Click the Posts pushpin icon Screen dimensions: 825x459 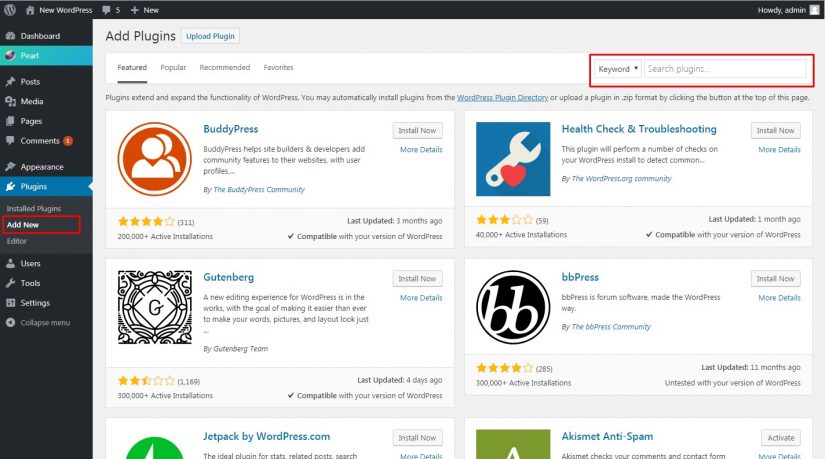[x=10, y=82]
